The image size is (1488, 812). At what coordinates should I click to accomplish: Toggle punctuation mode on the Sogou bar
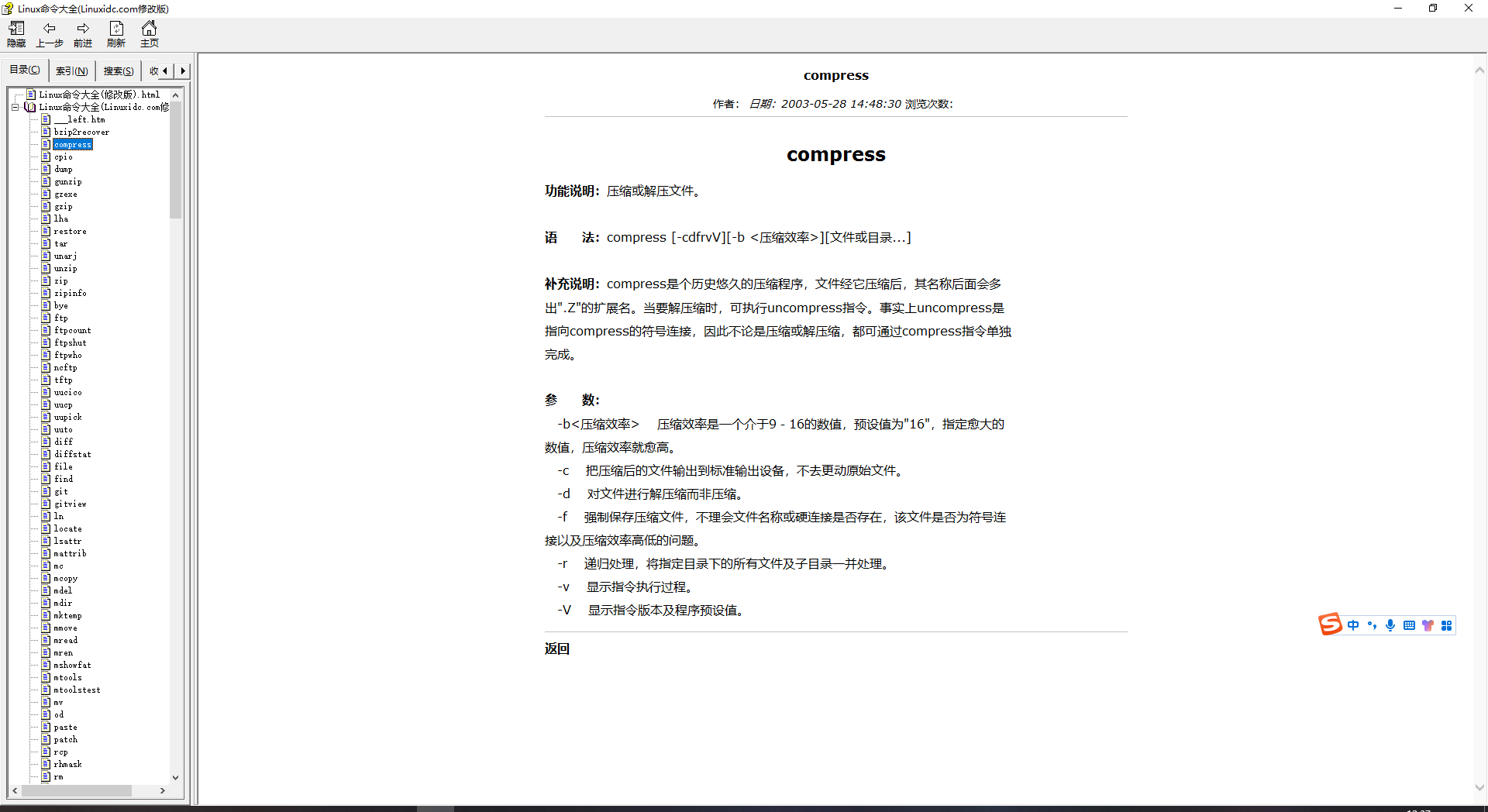coord(1372,625)
